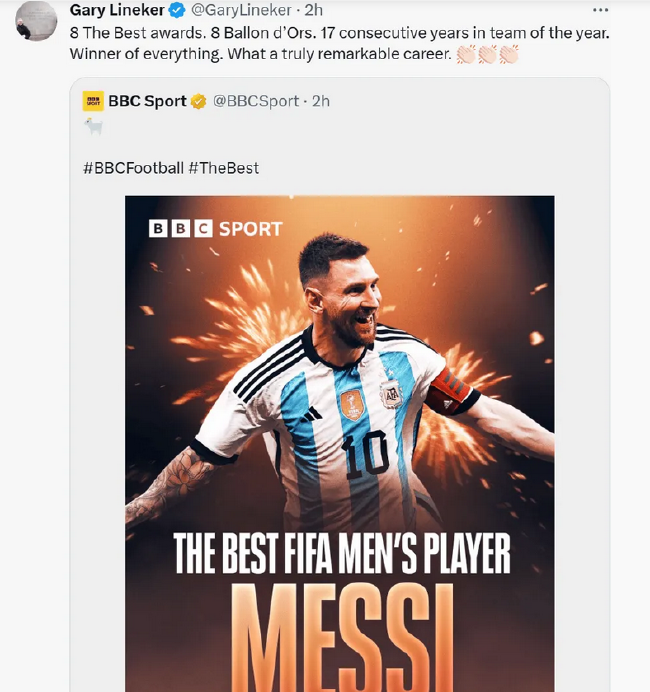Open the 2h timestamp on the quoted BBC Sport tweet
The width and height of the screenshot is (650, 692).
point(321,101)
